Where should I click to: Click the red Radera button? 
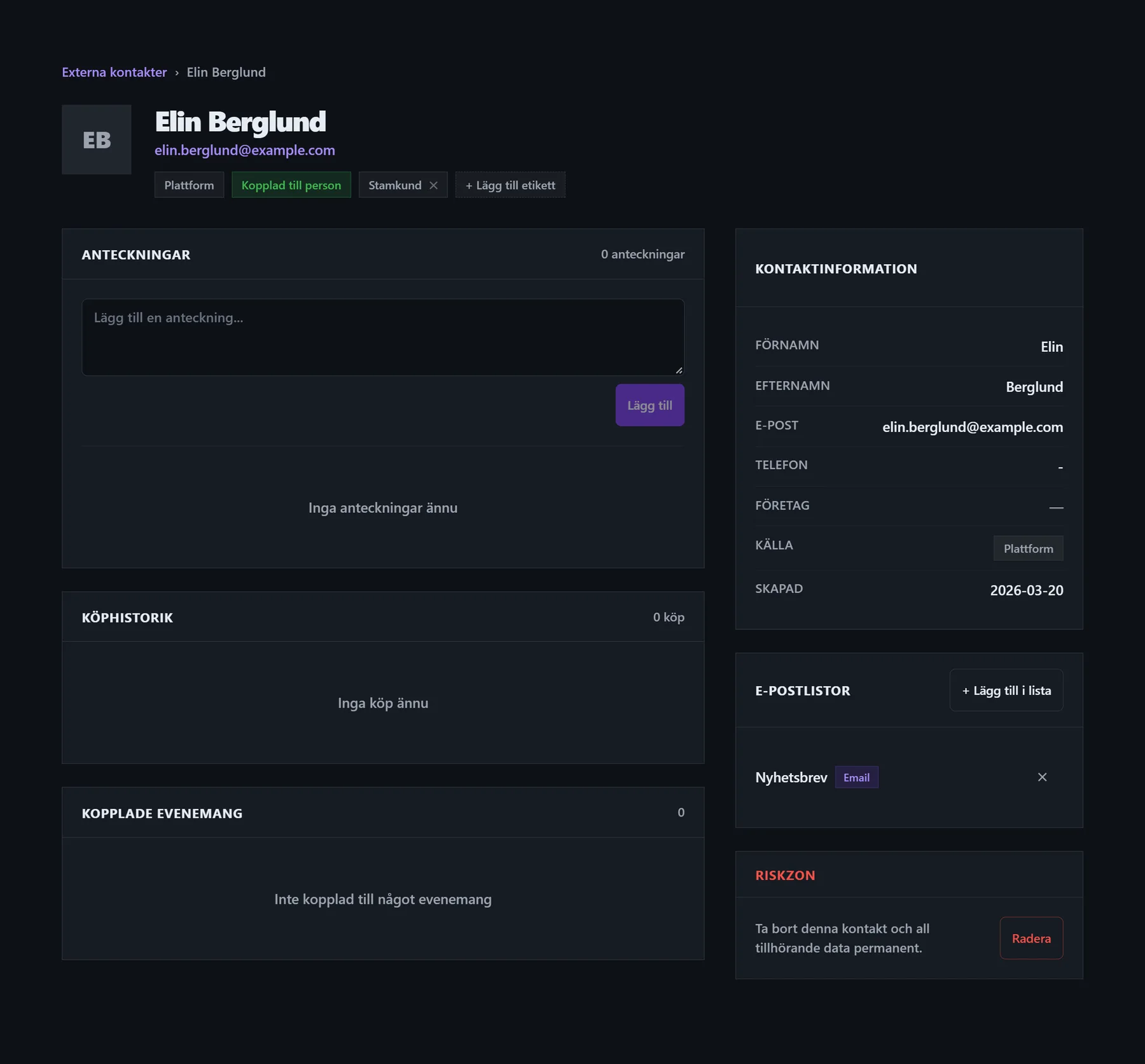coord(1031,938)
